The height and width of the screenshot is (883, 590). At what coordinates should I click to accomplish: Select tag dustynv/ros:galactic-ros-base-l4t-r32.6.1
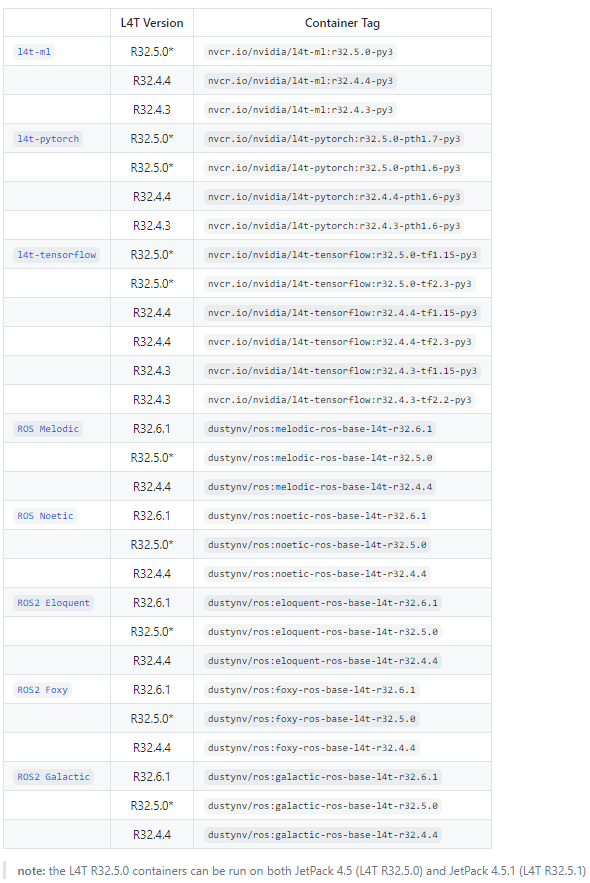(x=323, y=777)
